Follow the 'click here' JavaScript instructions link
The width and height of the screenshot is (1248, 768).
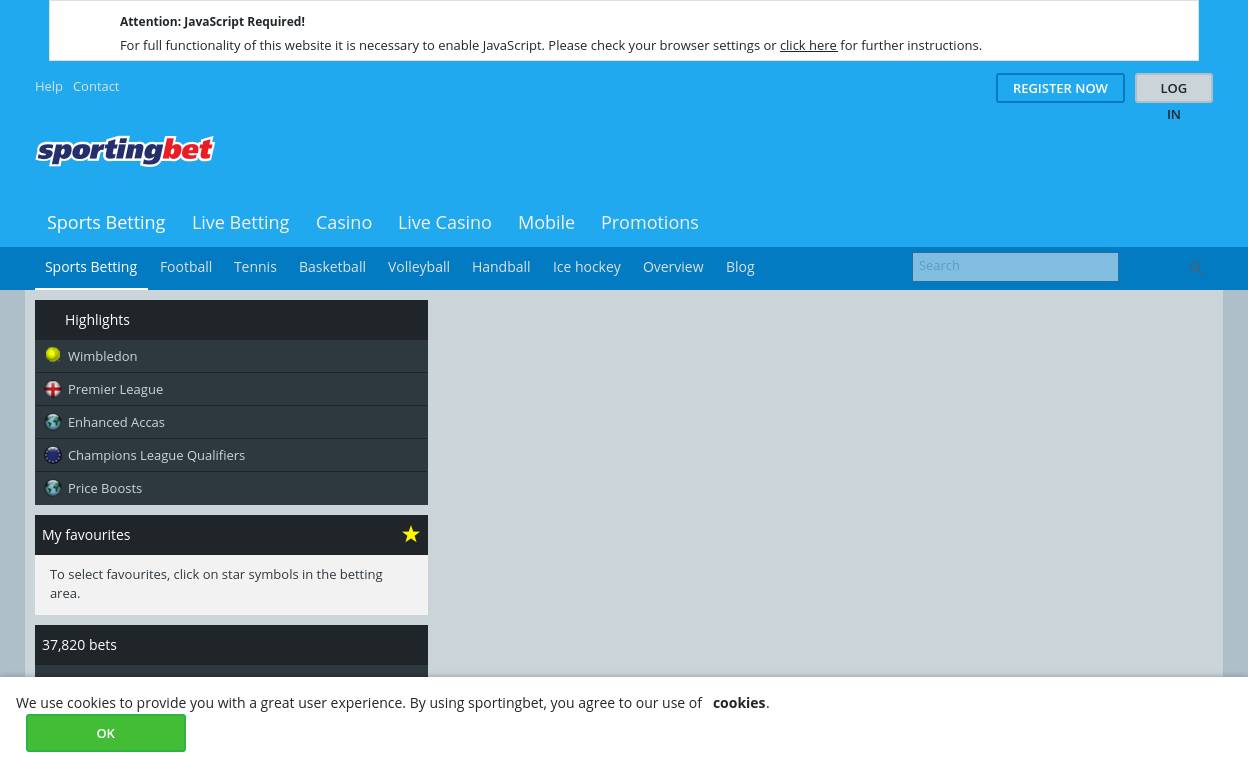click(x=808, y=45)
